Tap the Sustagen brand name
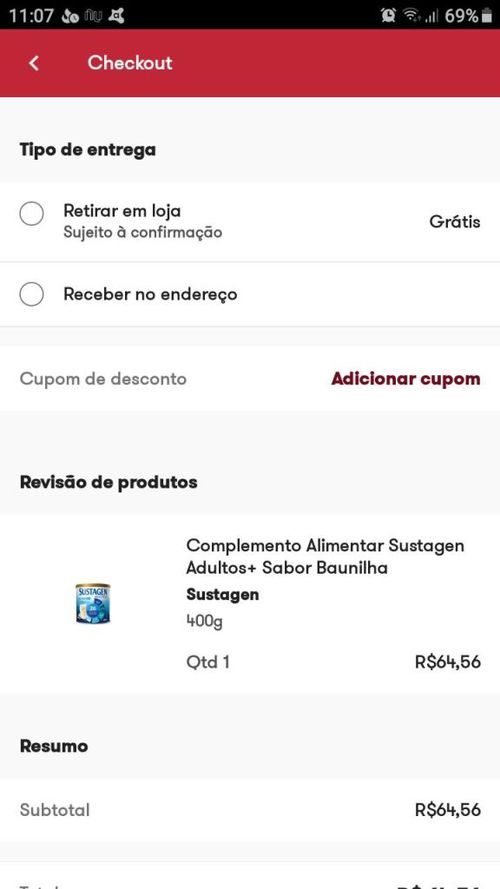 (x=222, y=595)
